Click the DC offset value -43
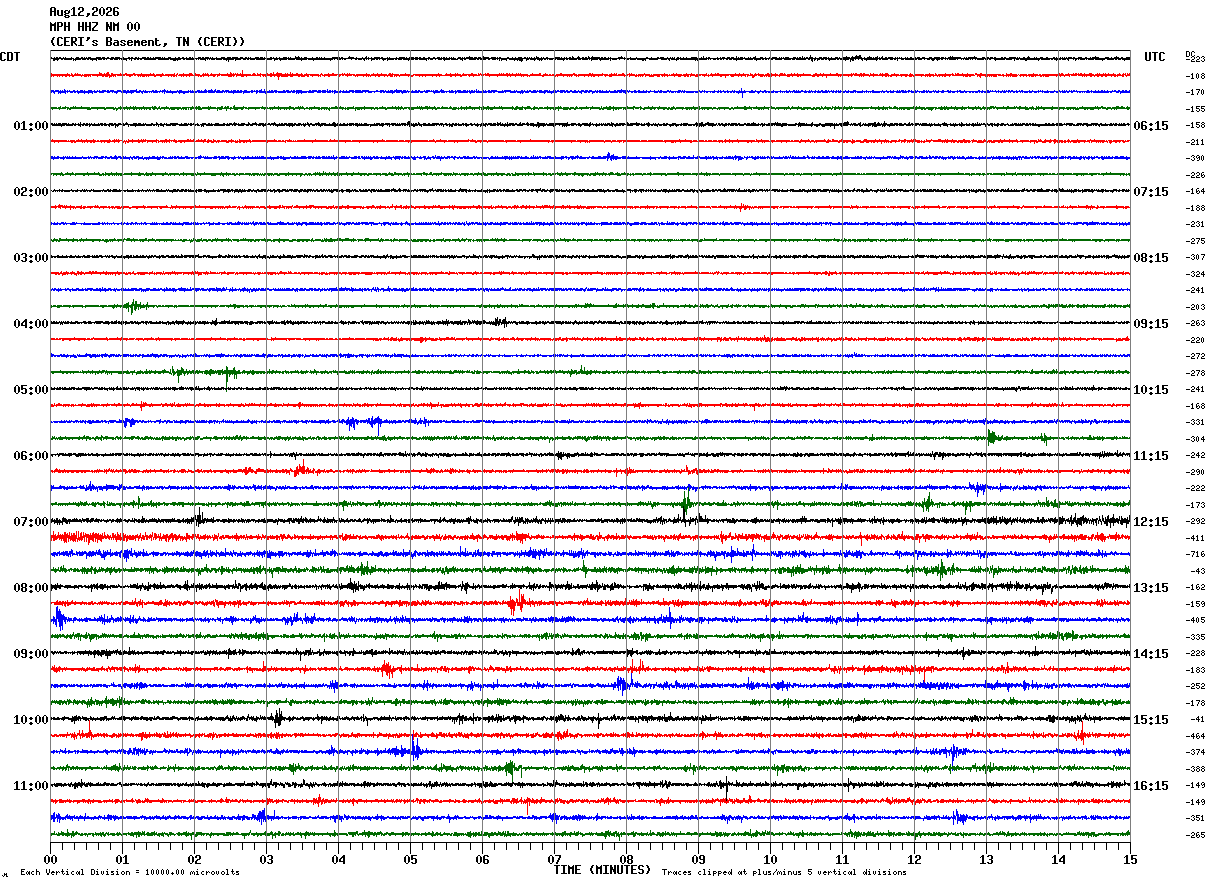1210x886 pixels. click(1197, 571)
